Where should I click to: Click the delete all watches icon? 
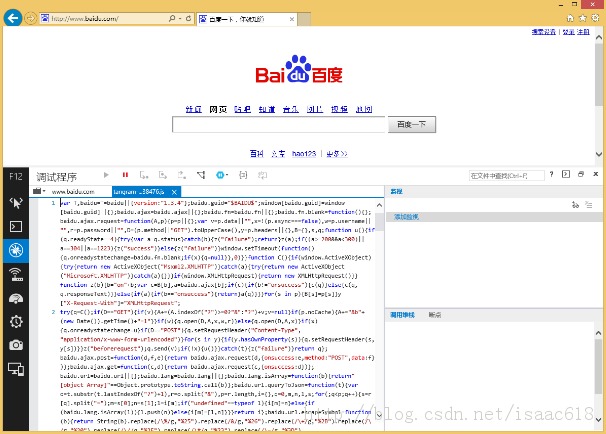click(x=589, y=205)
